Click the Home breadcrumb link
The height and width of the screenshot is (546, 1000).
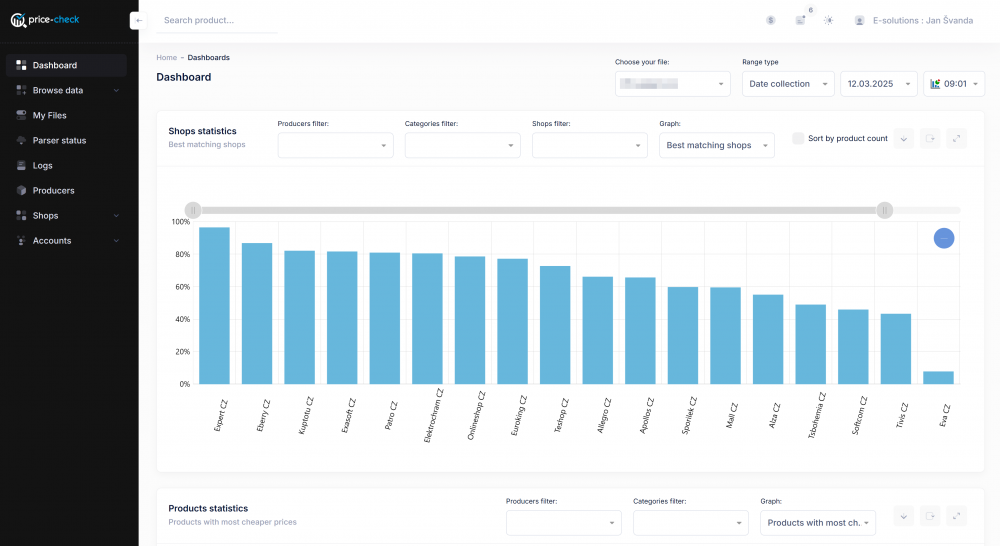[x=166, y=58]
